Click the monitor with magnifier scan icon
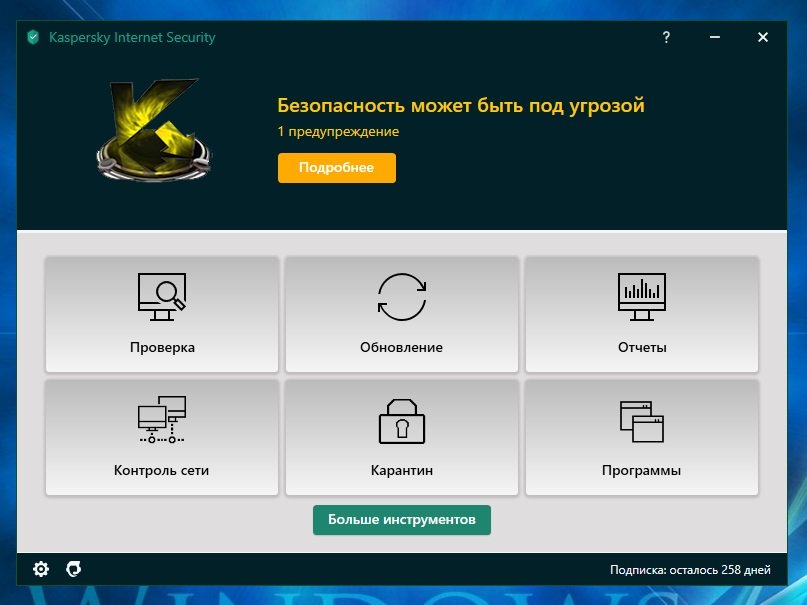Viewport: 807px width, 605px height. tap(162, 297)
